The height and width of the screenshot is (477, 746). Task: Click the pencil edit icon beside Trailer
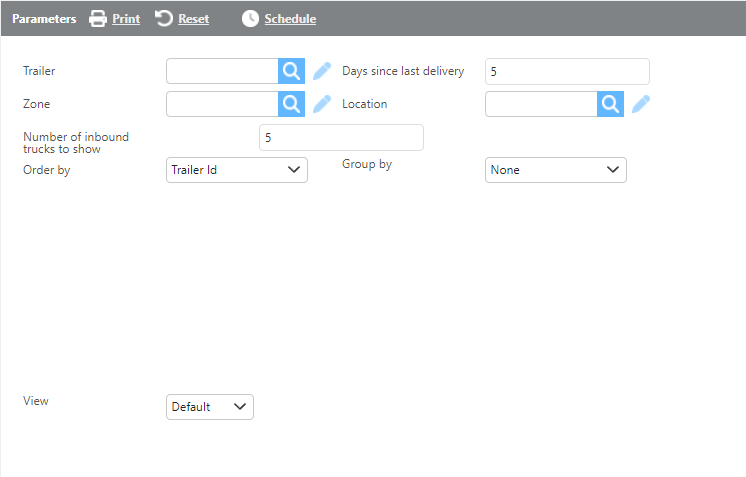click(x=322, y=71)
